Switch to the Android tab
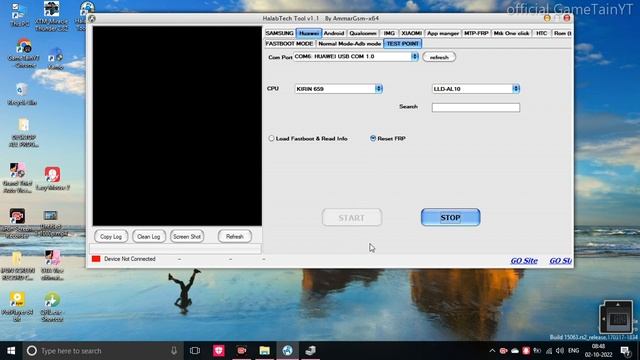This screenshot has height=360, width=640. click(334, 33)
